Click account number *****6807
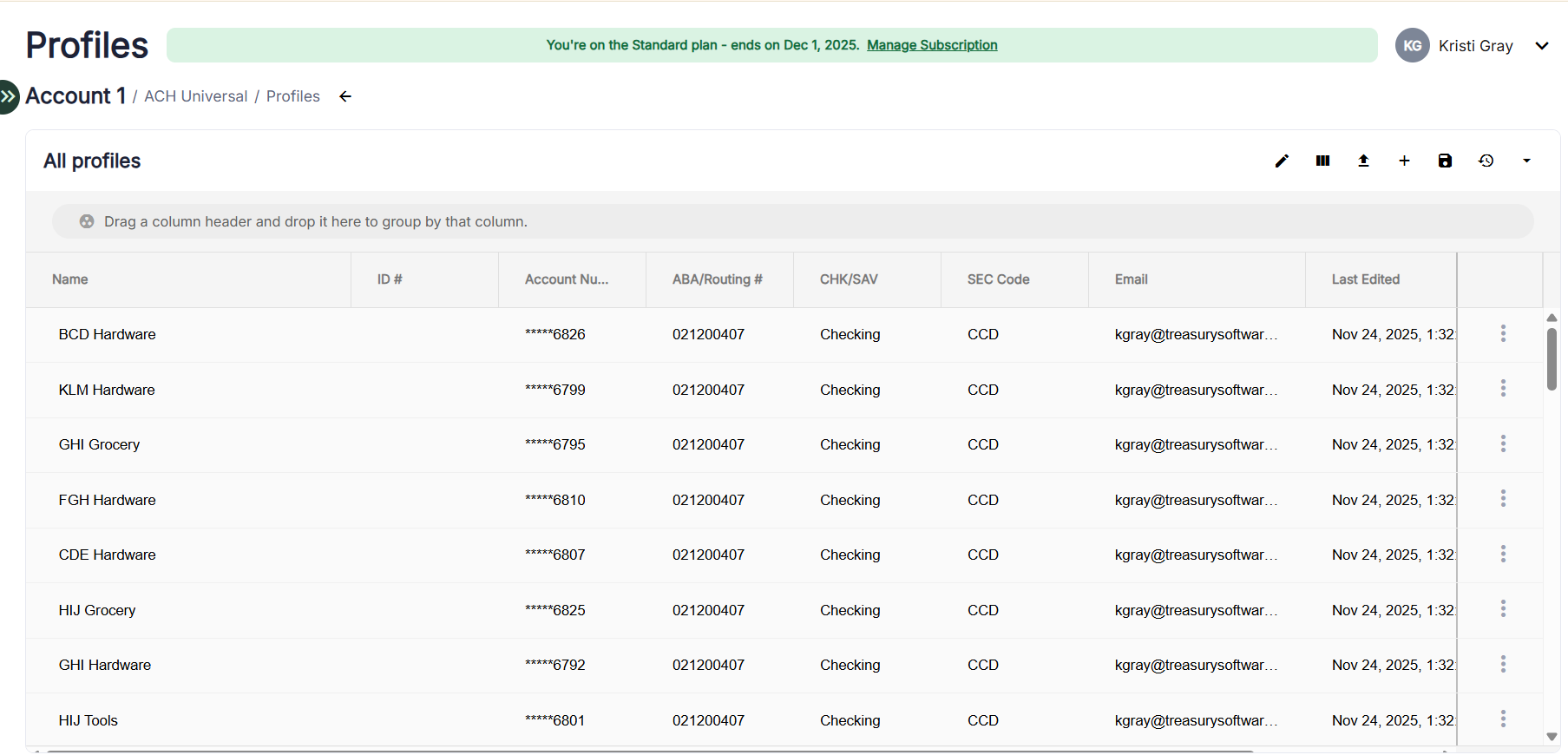 click(x=555, y=555)
